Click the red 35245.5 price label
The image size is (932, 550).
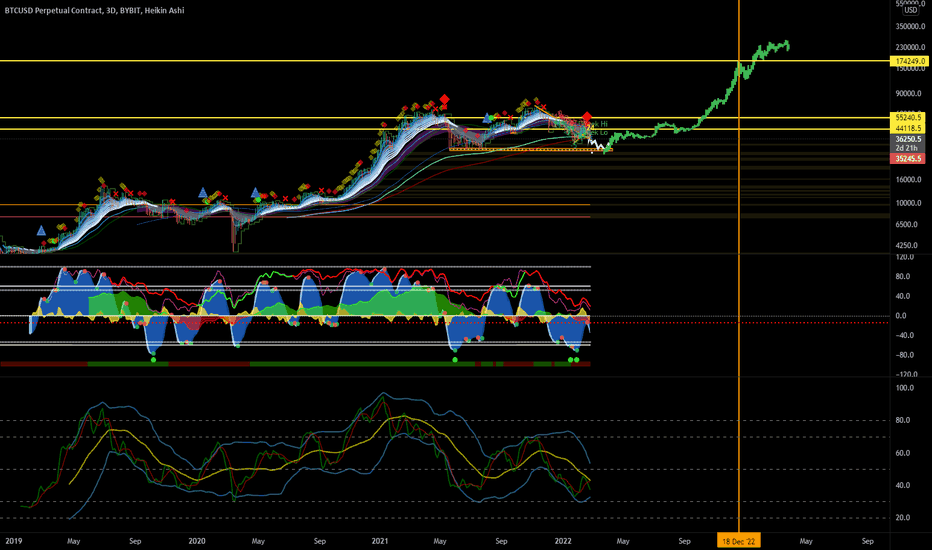[x=909, y=159]
